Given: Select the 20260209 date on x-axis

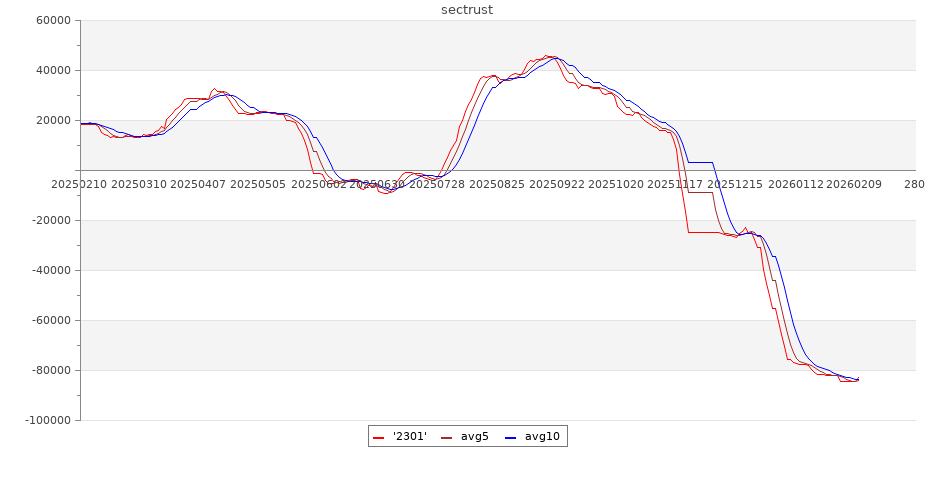Looking at the screenshot, I should pyautogui.click(x=854, y=185).
